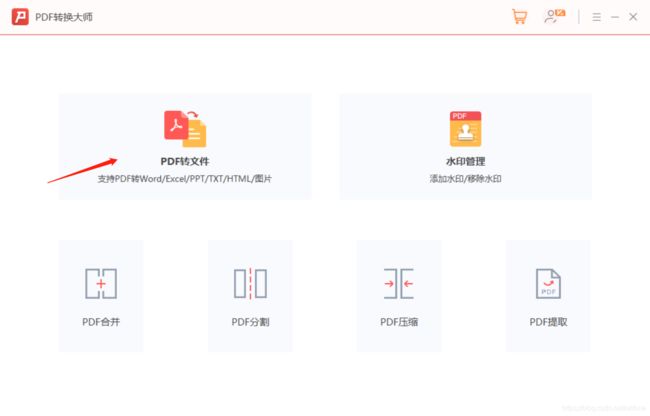Viewport: 650px width, 416px height.
Task: Close the PDF转换大师 window
Action: point(633,17)
